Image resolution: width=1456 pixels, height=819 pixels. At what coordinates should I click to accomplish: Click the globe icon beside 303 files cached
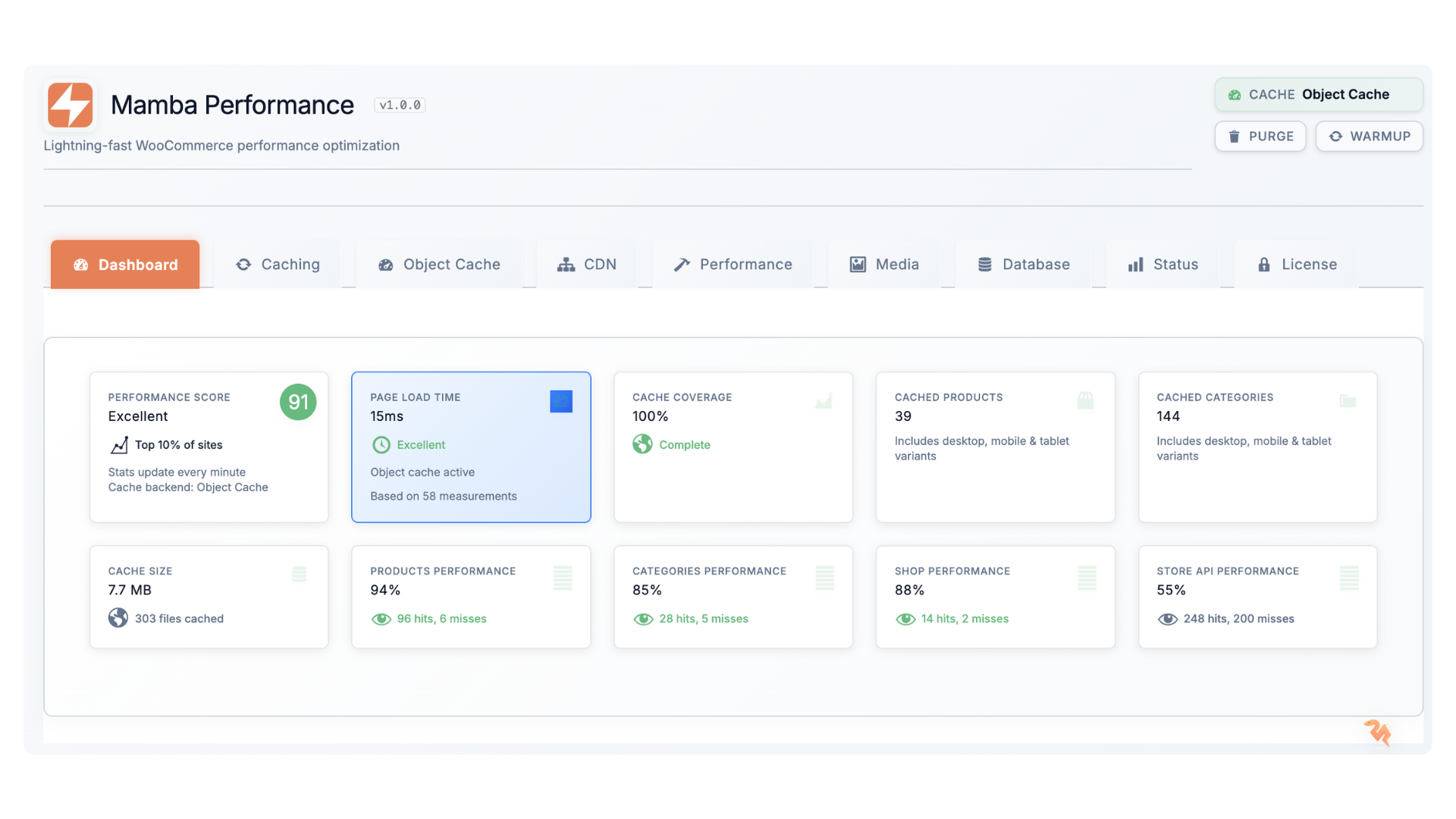118,618
